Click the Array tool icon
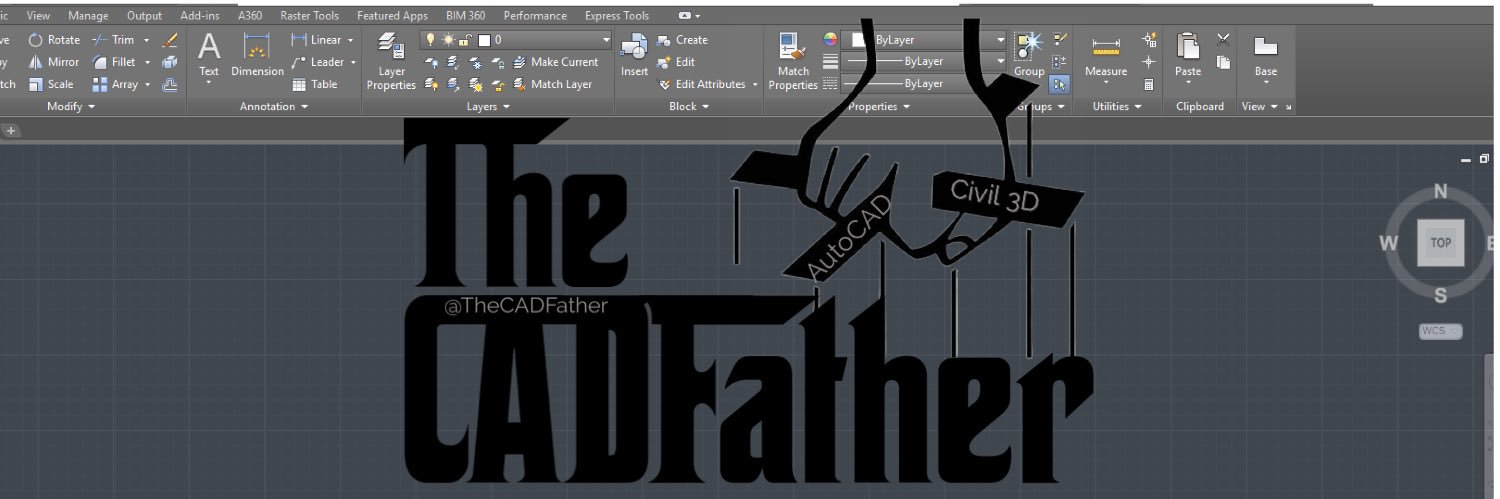 [100, 84]
